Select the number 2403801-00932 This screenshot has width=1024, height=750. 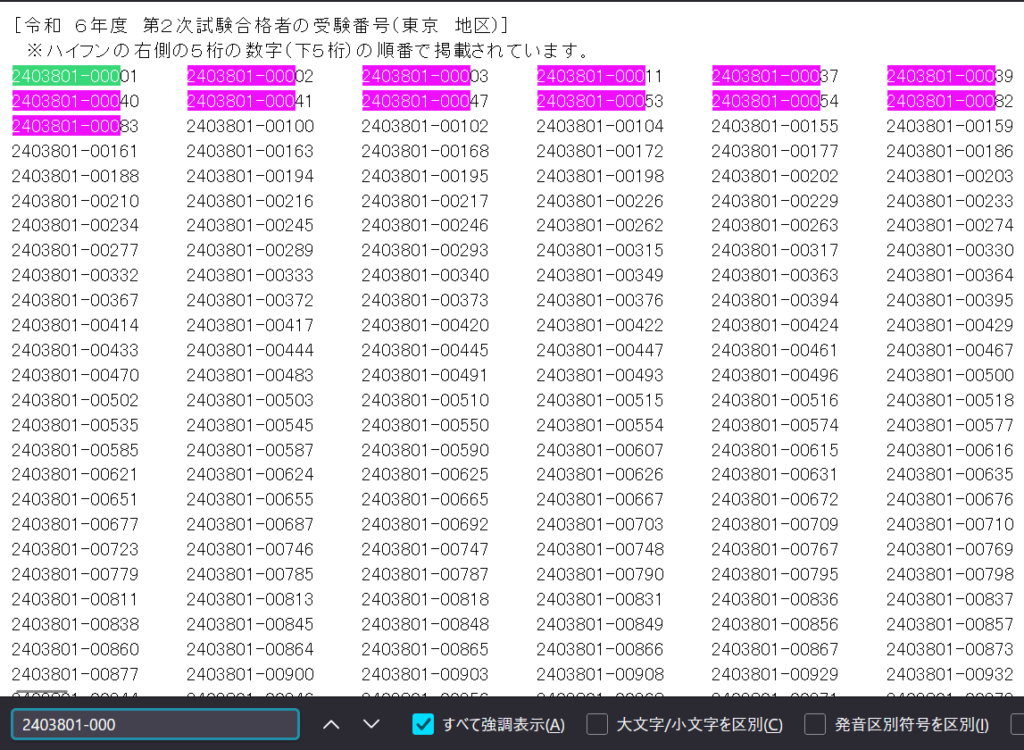(949, 674)
